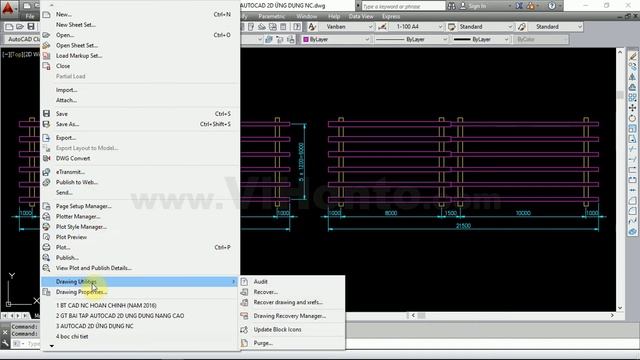Image resolution: width=640 pixels, height=360 pixels.
Task: Click Save icon in the Standard toolbar
Action: coord(31,27)
